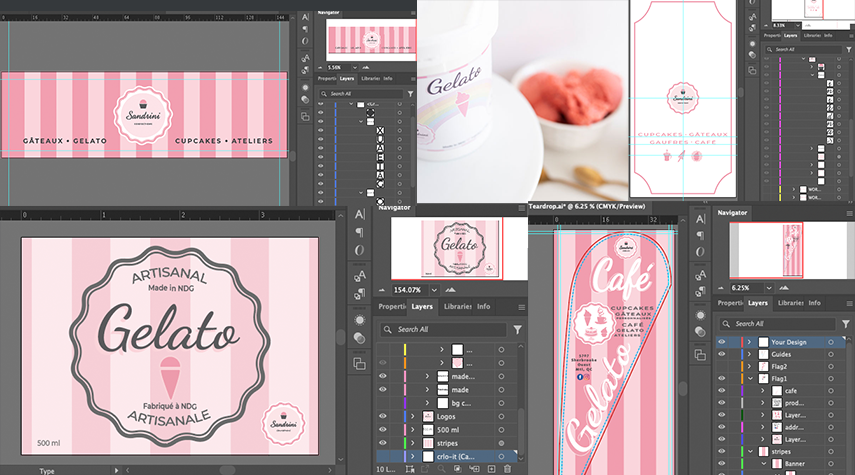855x475 pixels.
Task: Collapse Teardrop window stripes layer
Action: tap(750, 452)
